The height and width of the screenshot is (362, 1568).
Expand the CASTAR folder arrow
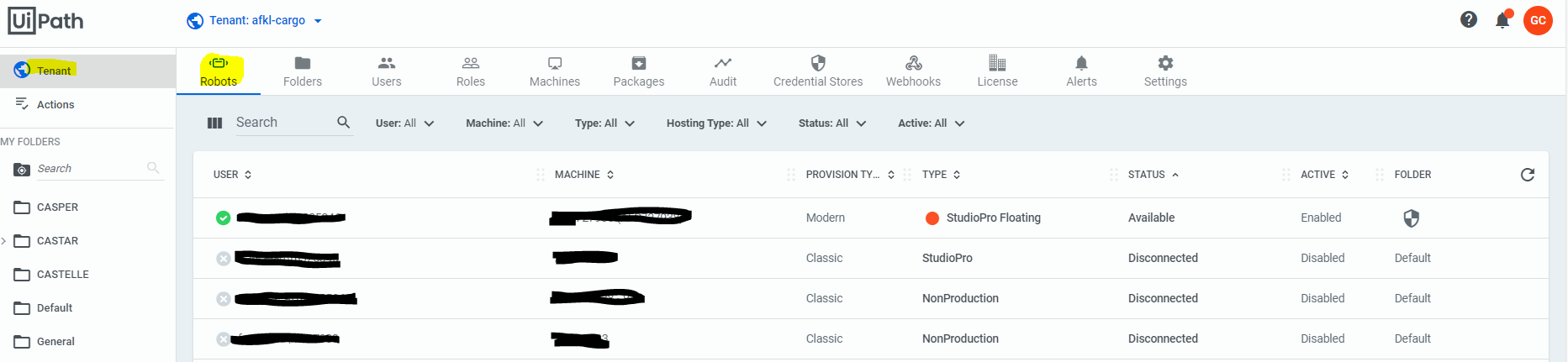pos(4,241)
